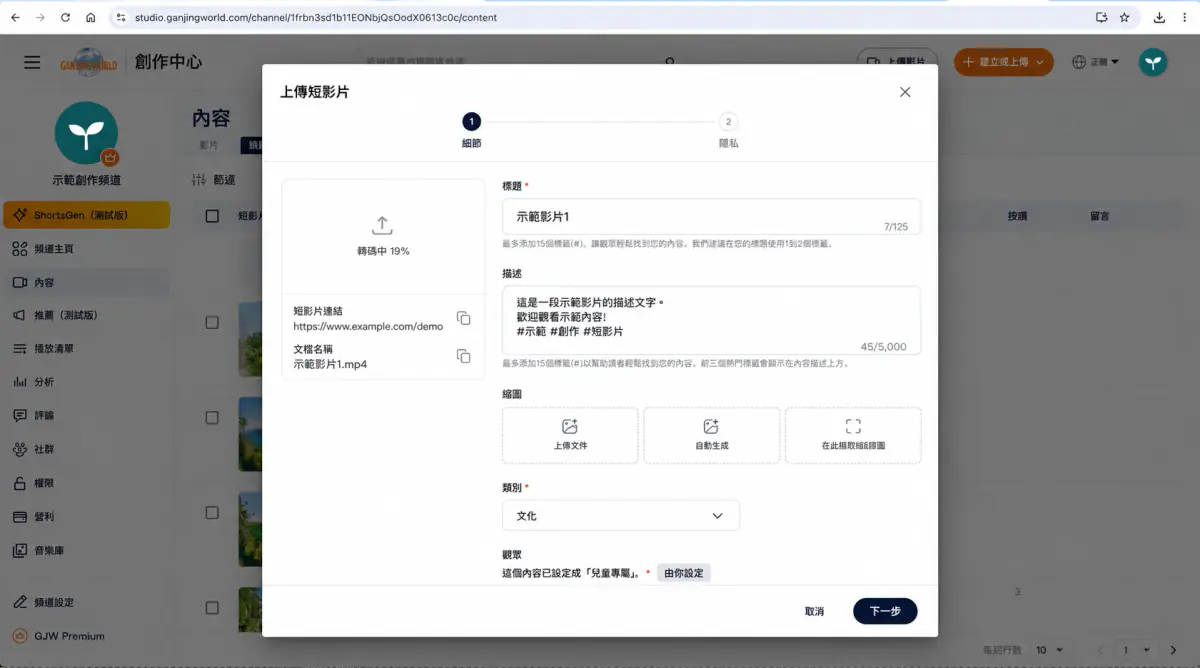This screenshot has width=1200, height=668.
Task: Click the browser back arrow
Action: 15,17
